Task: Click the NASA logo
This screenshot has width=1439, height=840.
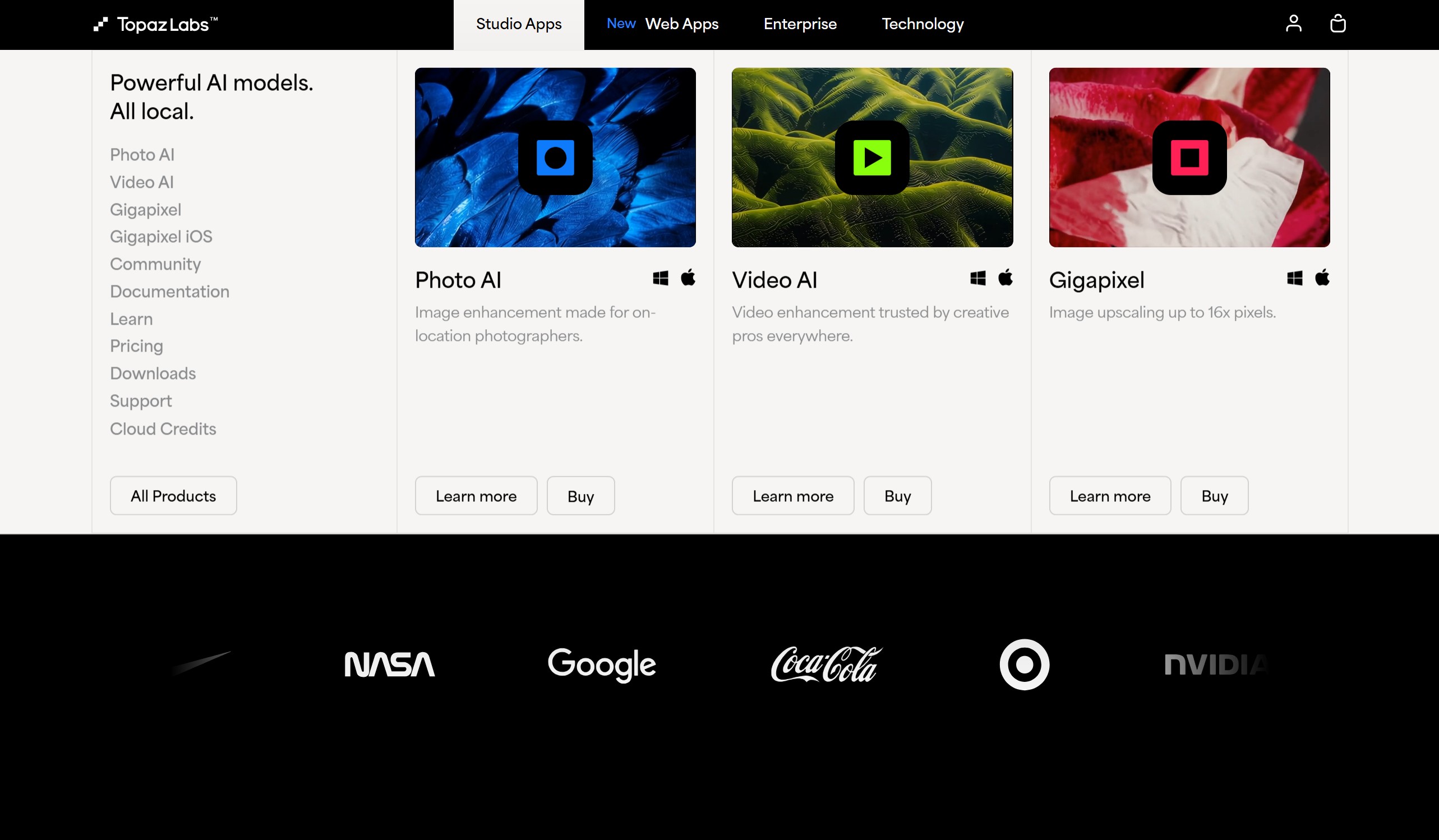Action: click(389, 664)
